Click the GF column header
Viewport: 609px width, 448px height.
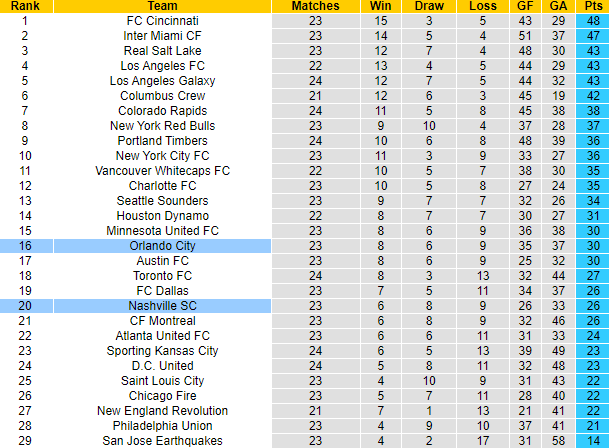524,6
